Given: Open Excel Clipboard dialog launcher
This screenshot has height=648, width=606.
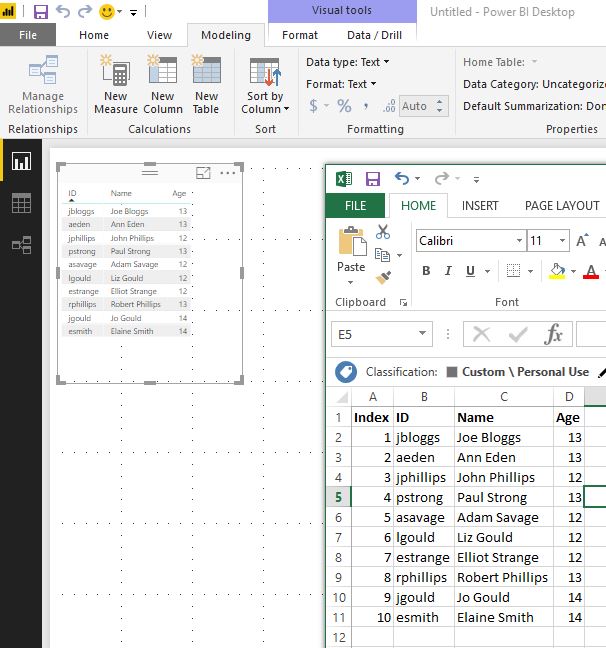Looking at the screenshot, I should pos(403,303).
